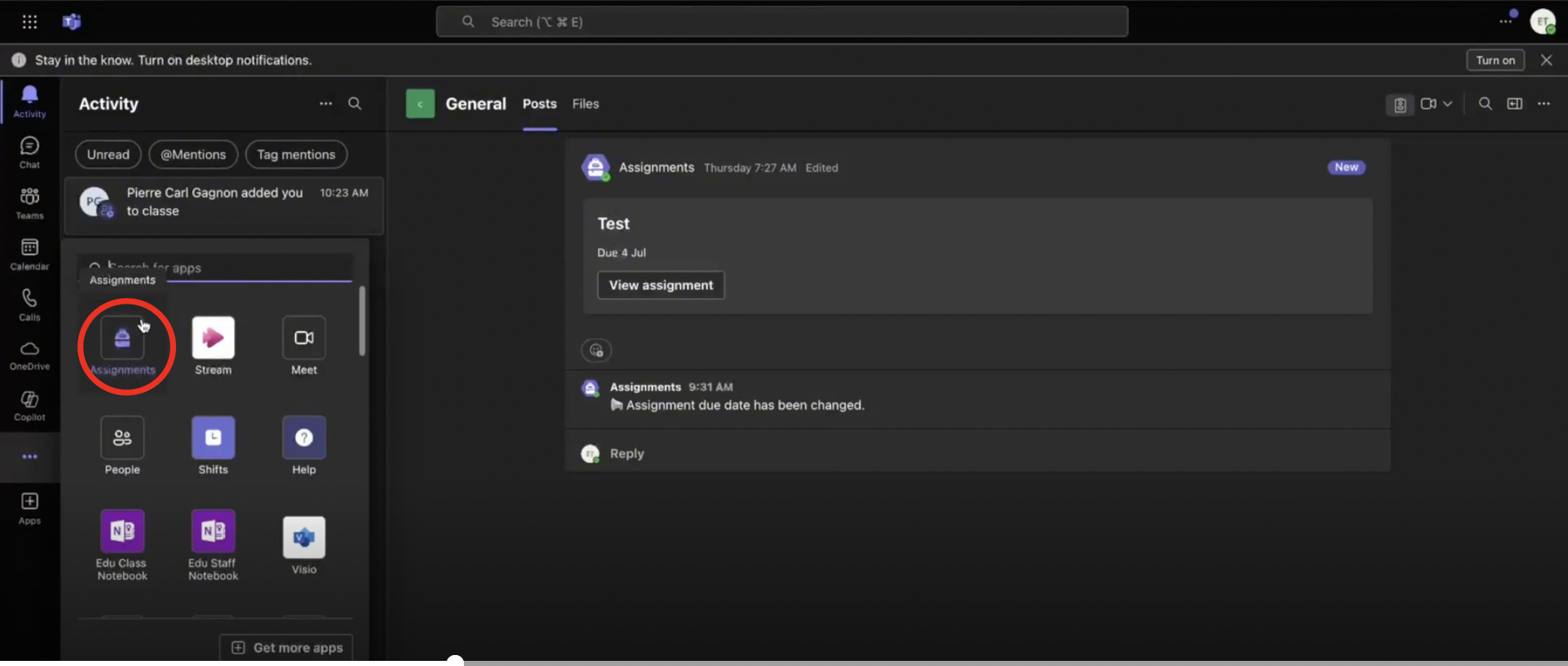Open the People app
Image resolution: width=1568 pixels, height=666 pixels.
(x=123, y=437)
